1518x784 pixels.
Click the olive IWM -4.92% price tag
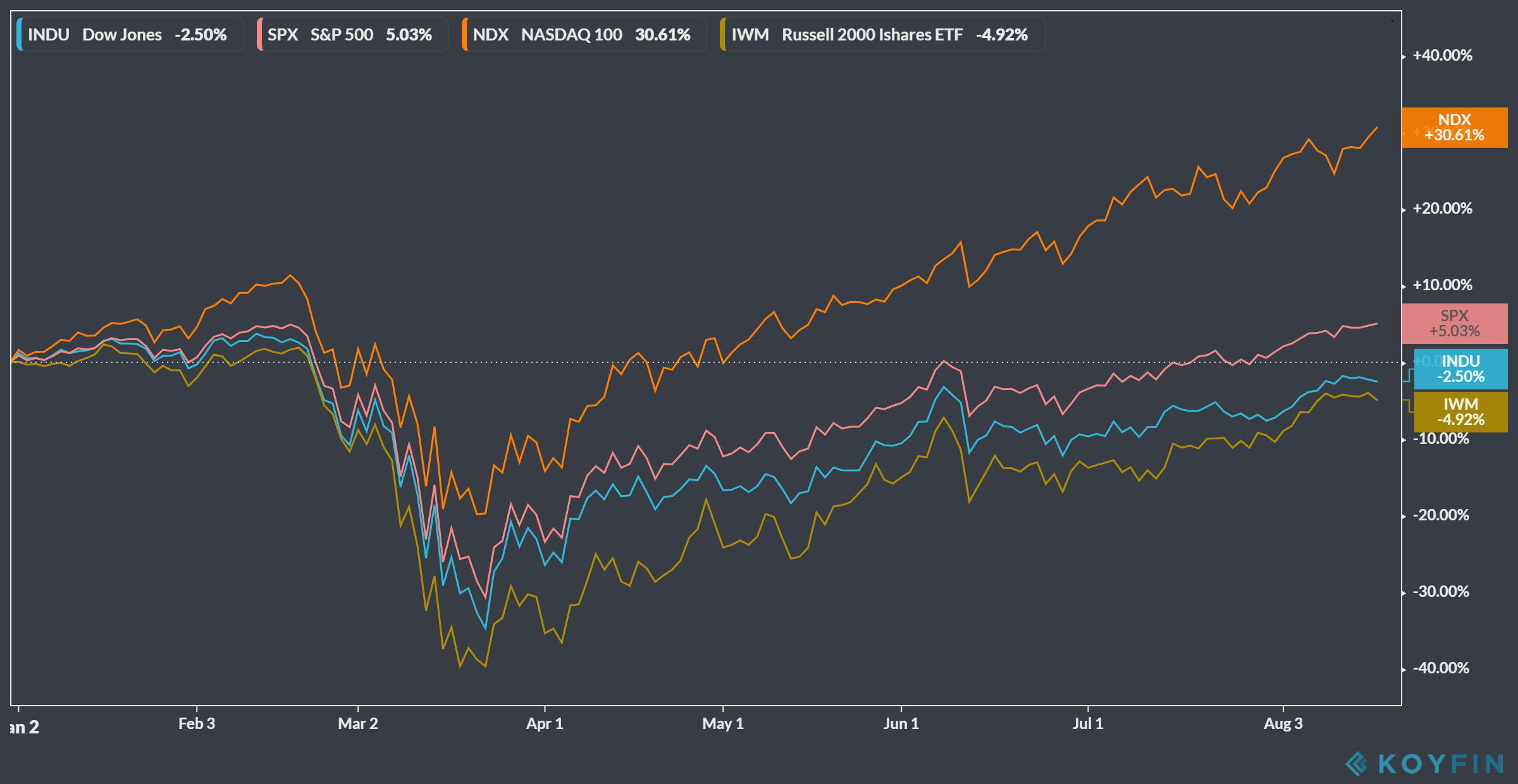(1460, 412)
